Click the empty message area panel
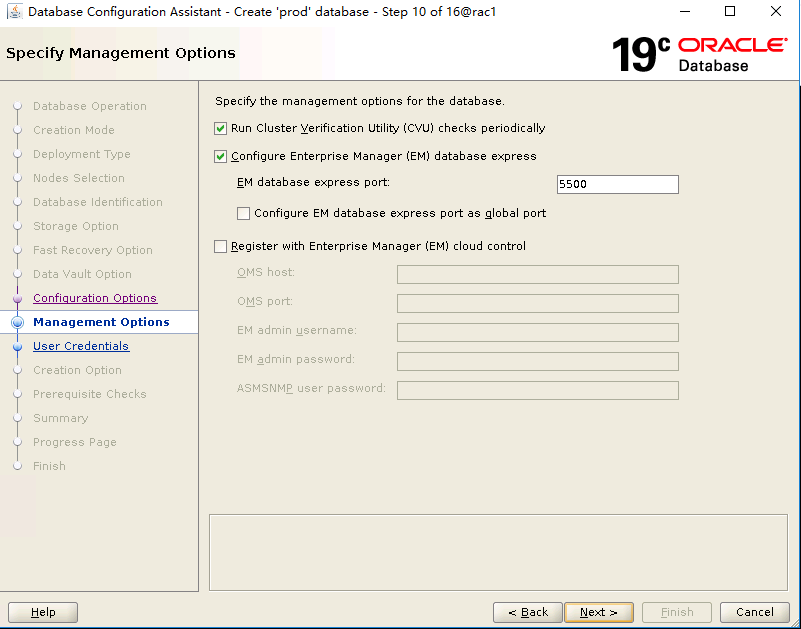The width and height of the screenshot is (801, 629). 499,552
